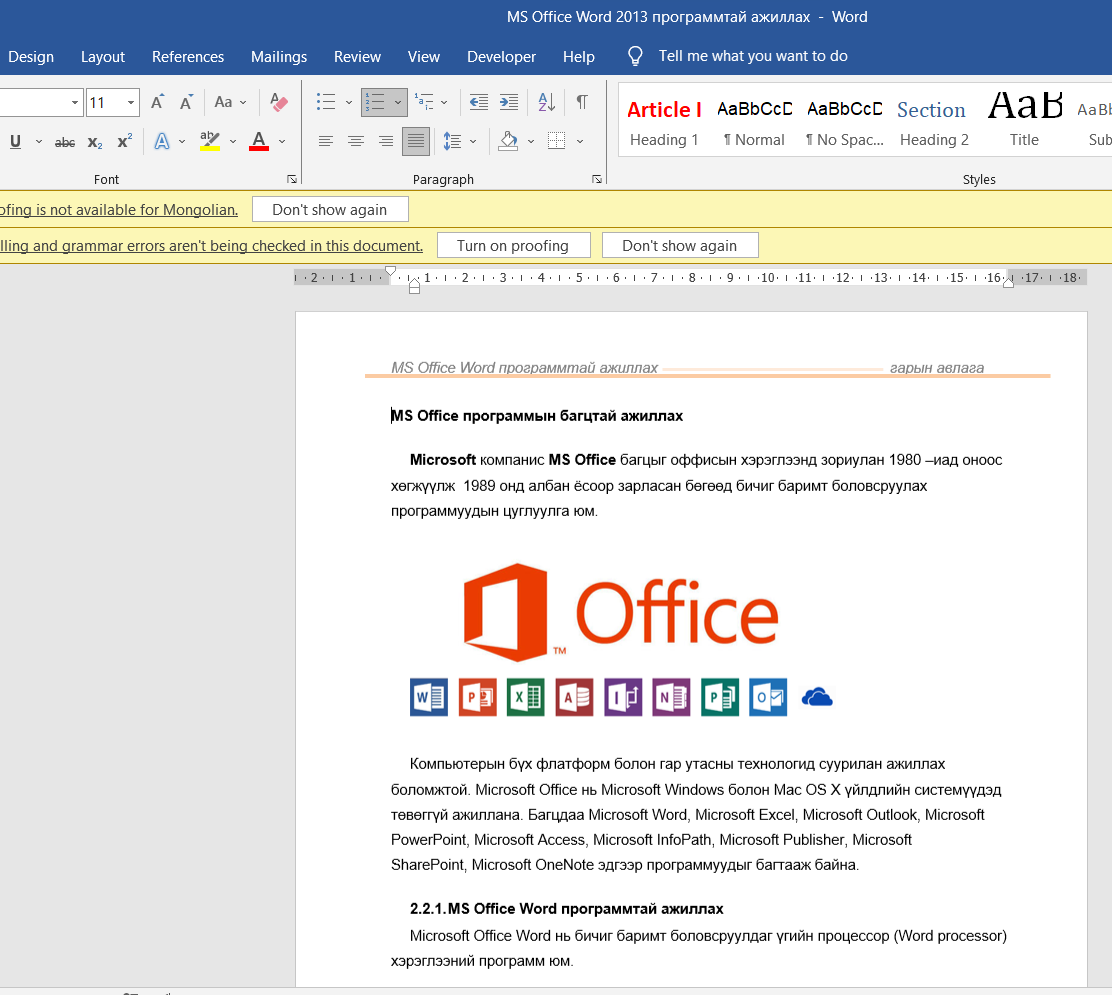The image size is (1112, 995).
Task: Increase the font size with Grow Font
Action: [x=157, y=102]
